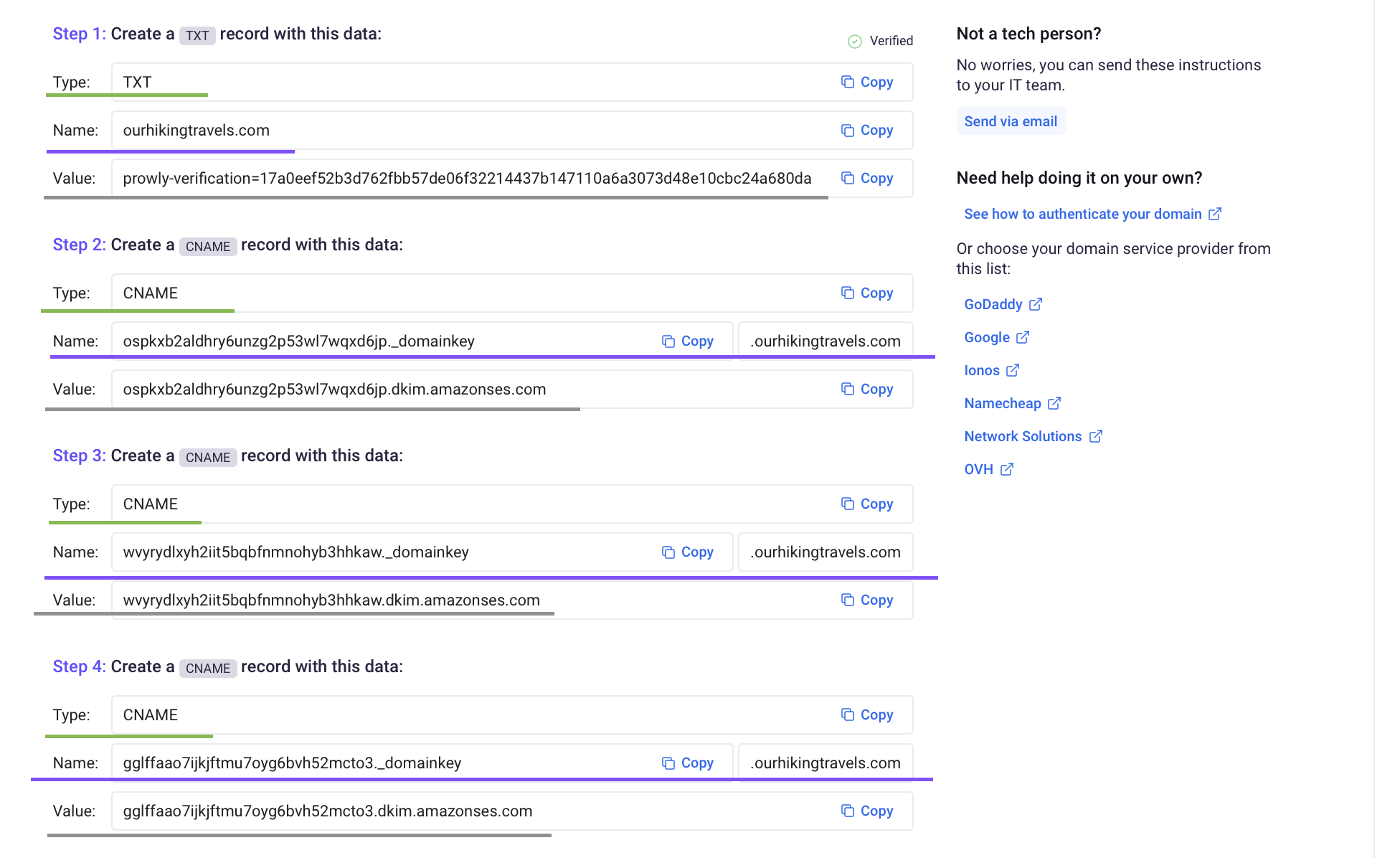Click the prowly-verification value text

click(x=467, y=178)
